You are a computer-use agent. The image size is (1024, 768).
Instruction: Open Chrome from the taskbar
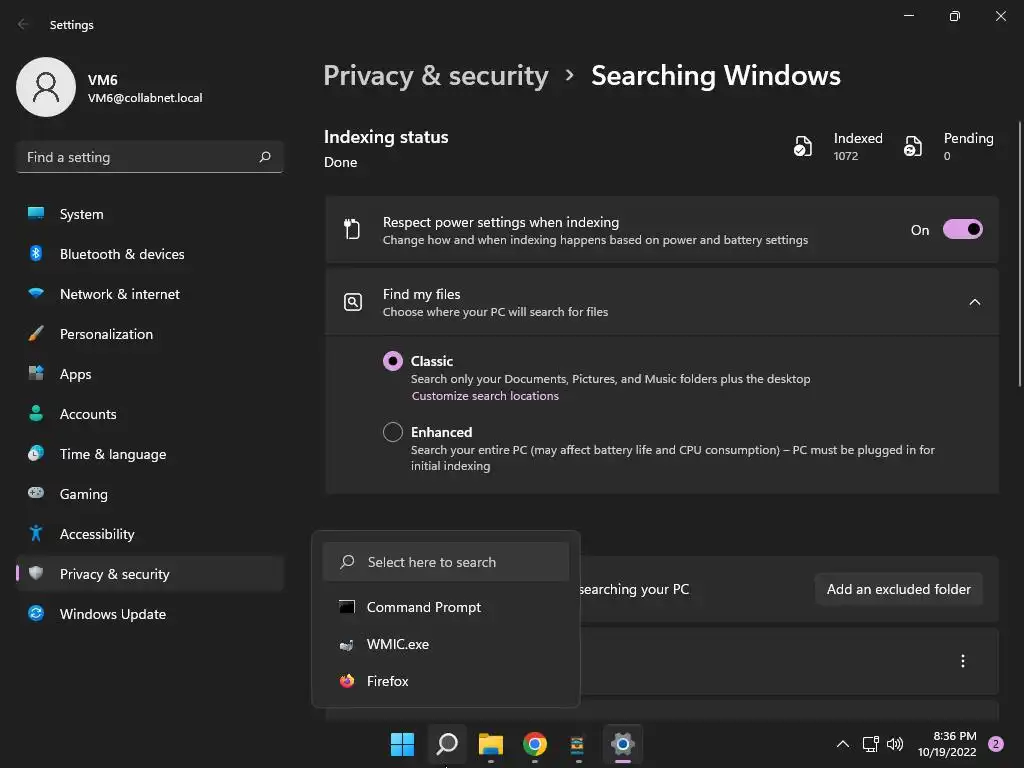pyautogui.click(x=535, y=744)
